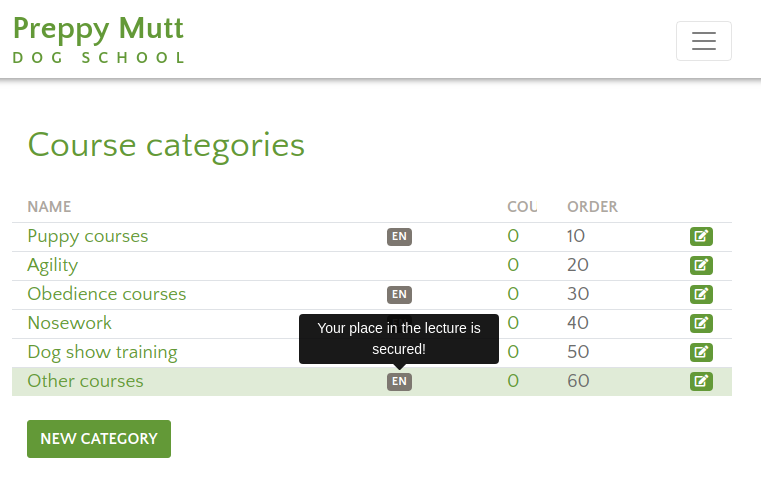This screenshot has height=490, width=761.
Task: Open the Puppy courses category link
Action: pyautogui.click(x=87, y=237)
